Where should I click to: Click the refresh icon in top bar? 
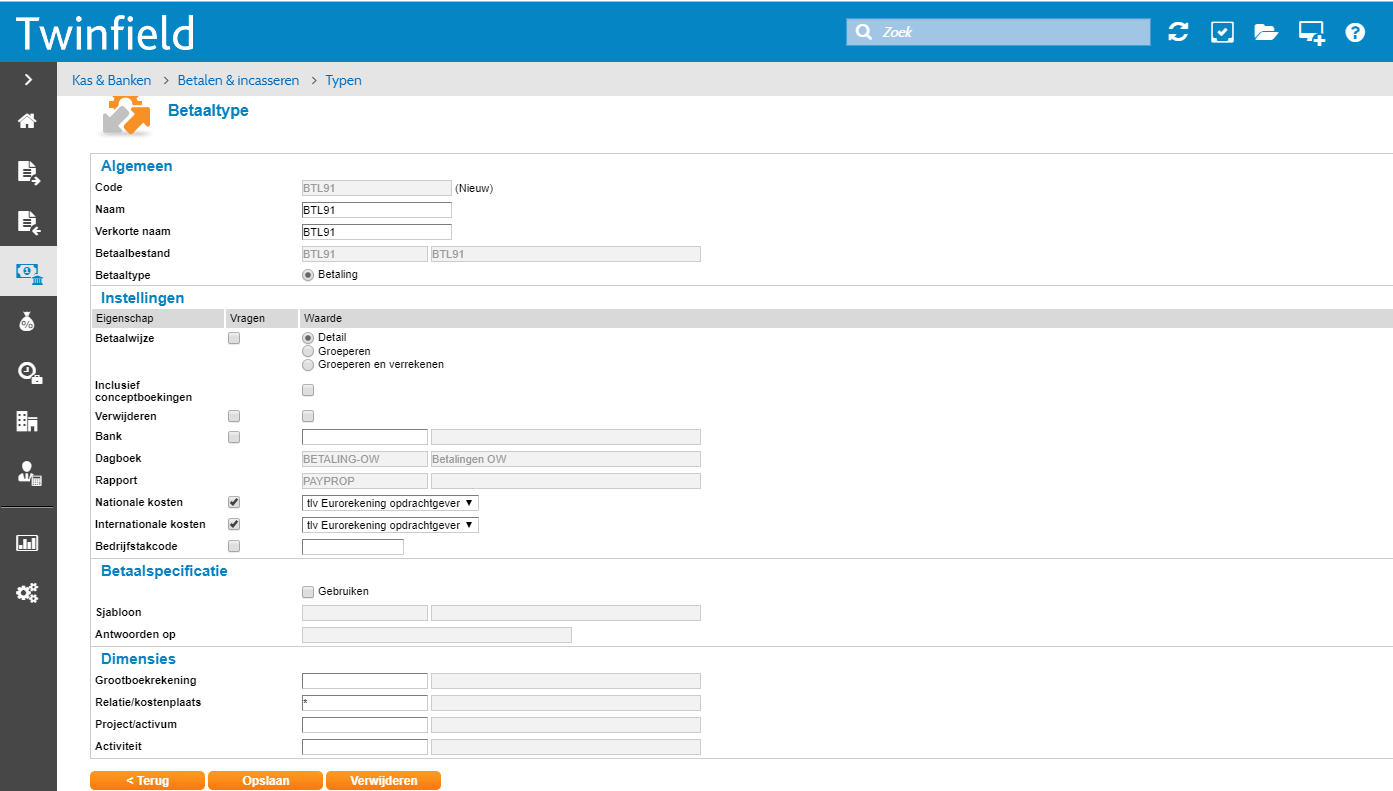click(1178, 32)
